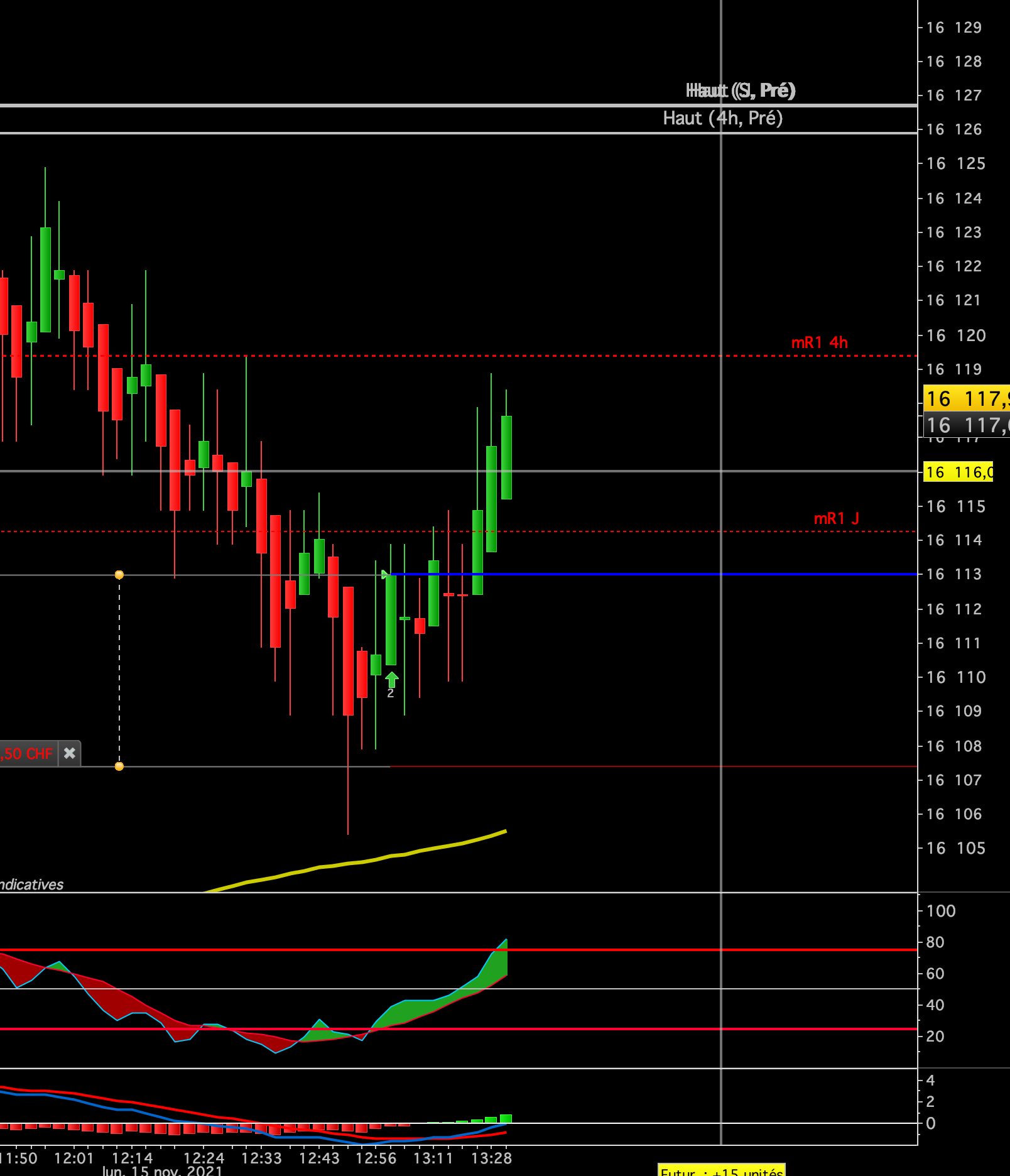Screen dimensions: 1010x1176
Task: Click the yellow "16 116,0" price tag
Action: coord(958,472)
